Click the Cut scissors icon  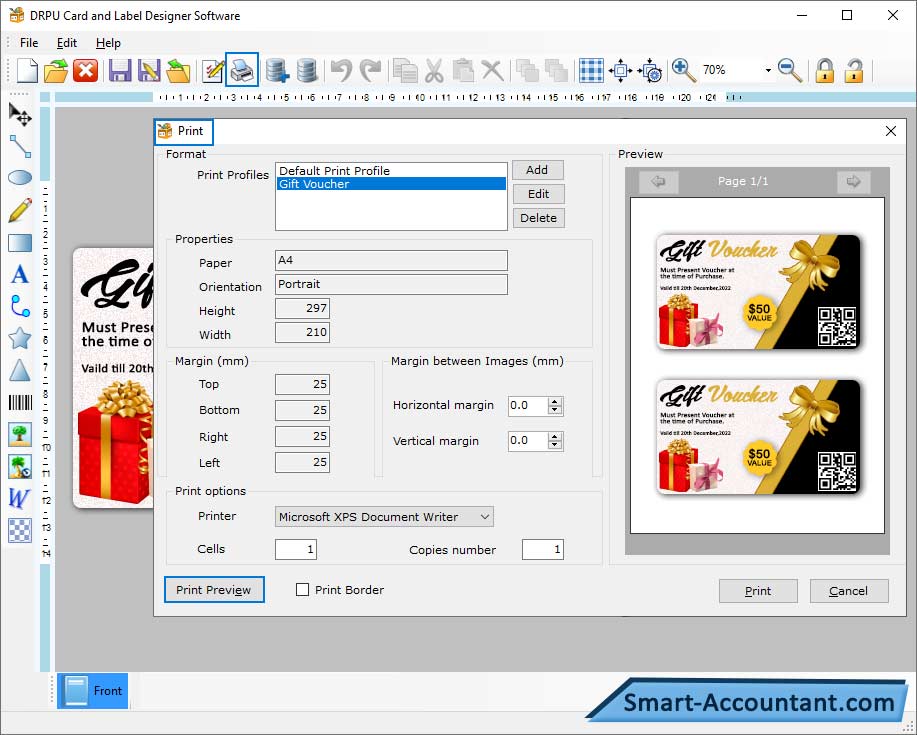point(434,71)
